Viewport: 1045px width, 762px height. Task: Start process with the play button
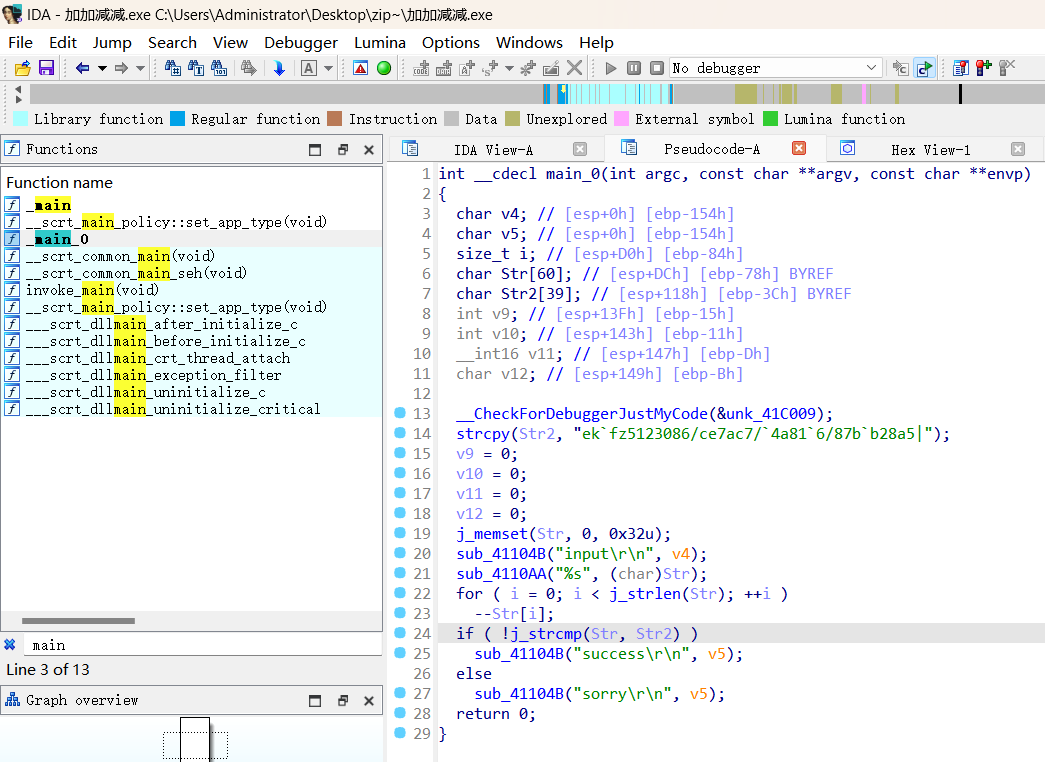click(610, 68)
